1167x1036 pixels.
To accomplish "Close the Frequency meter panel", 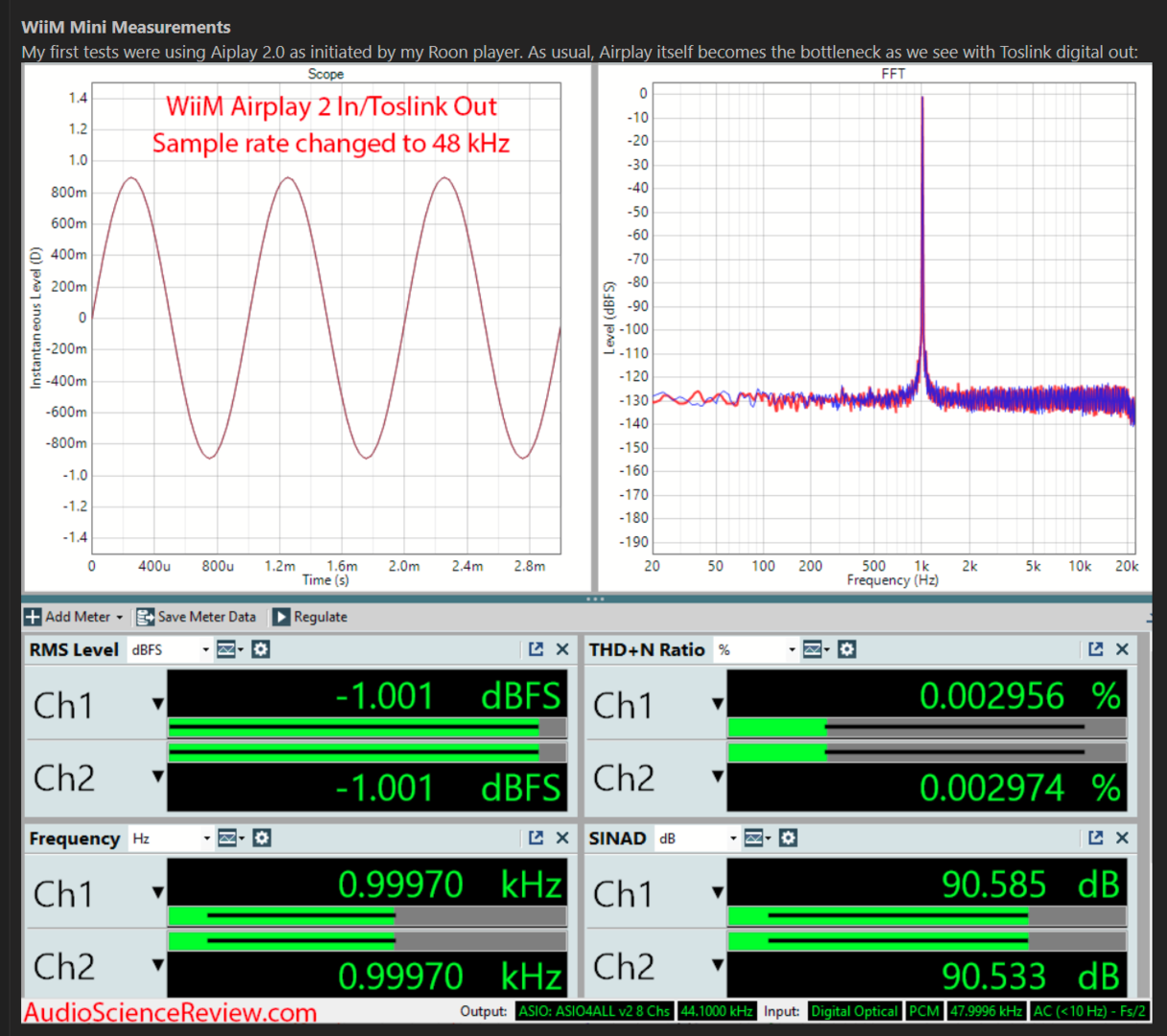I will point(562,838).
